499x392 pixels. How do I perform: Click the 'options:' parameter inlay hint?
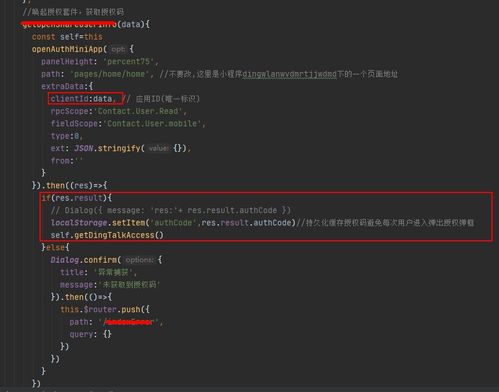click(x=140, y=260)
